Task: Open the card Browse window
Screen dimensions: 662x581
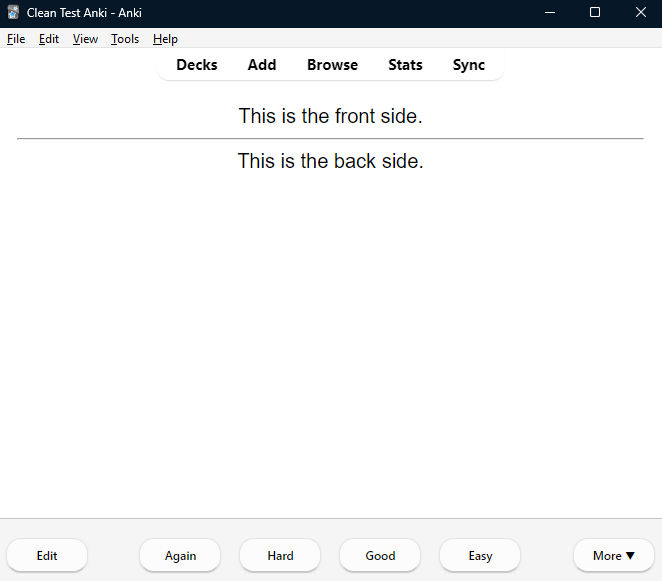Action: coord(332,65)
